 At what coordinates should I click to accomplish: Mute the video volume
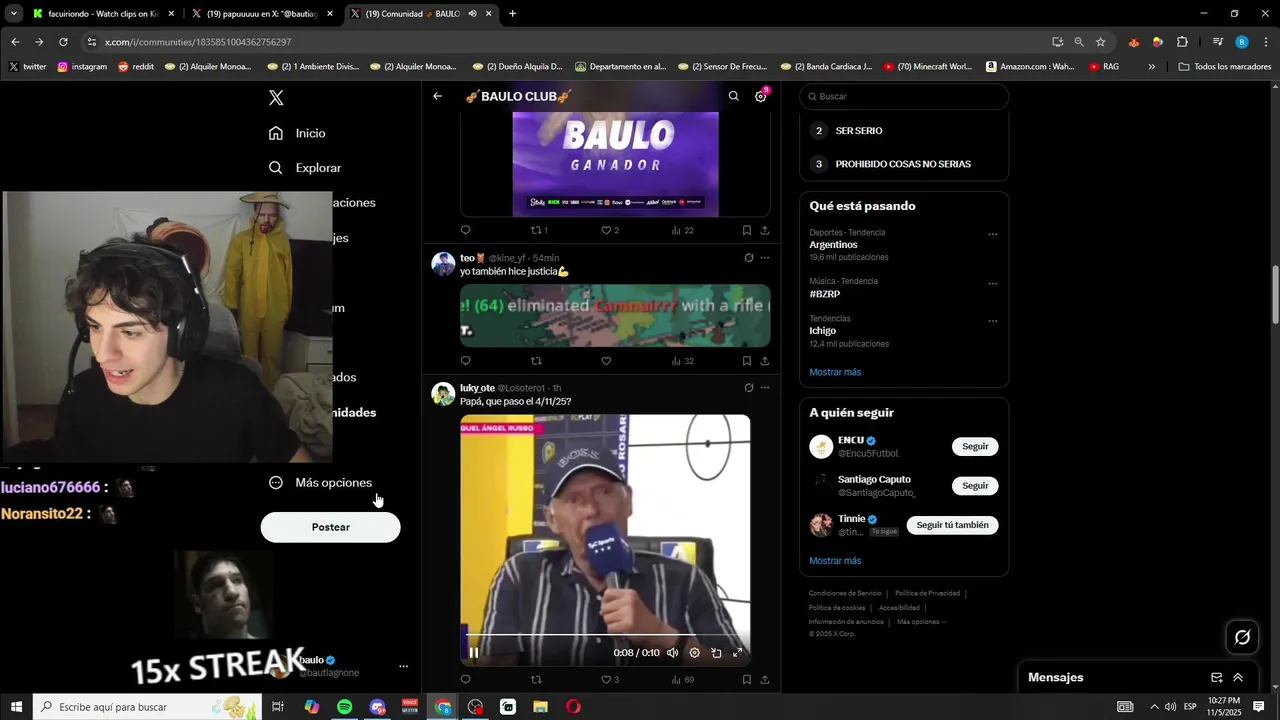click(x=672, y=653)
